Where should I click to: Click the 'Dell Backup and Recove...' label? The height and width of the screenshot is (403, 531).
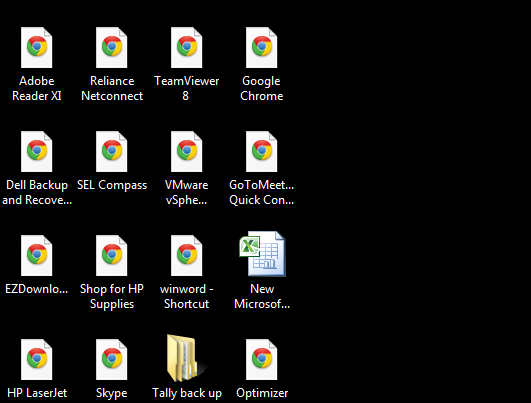[37, 193]
